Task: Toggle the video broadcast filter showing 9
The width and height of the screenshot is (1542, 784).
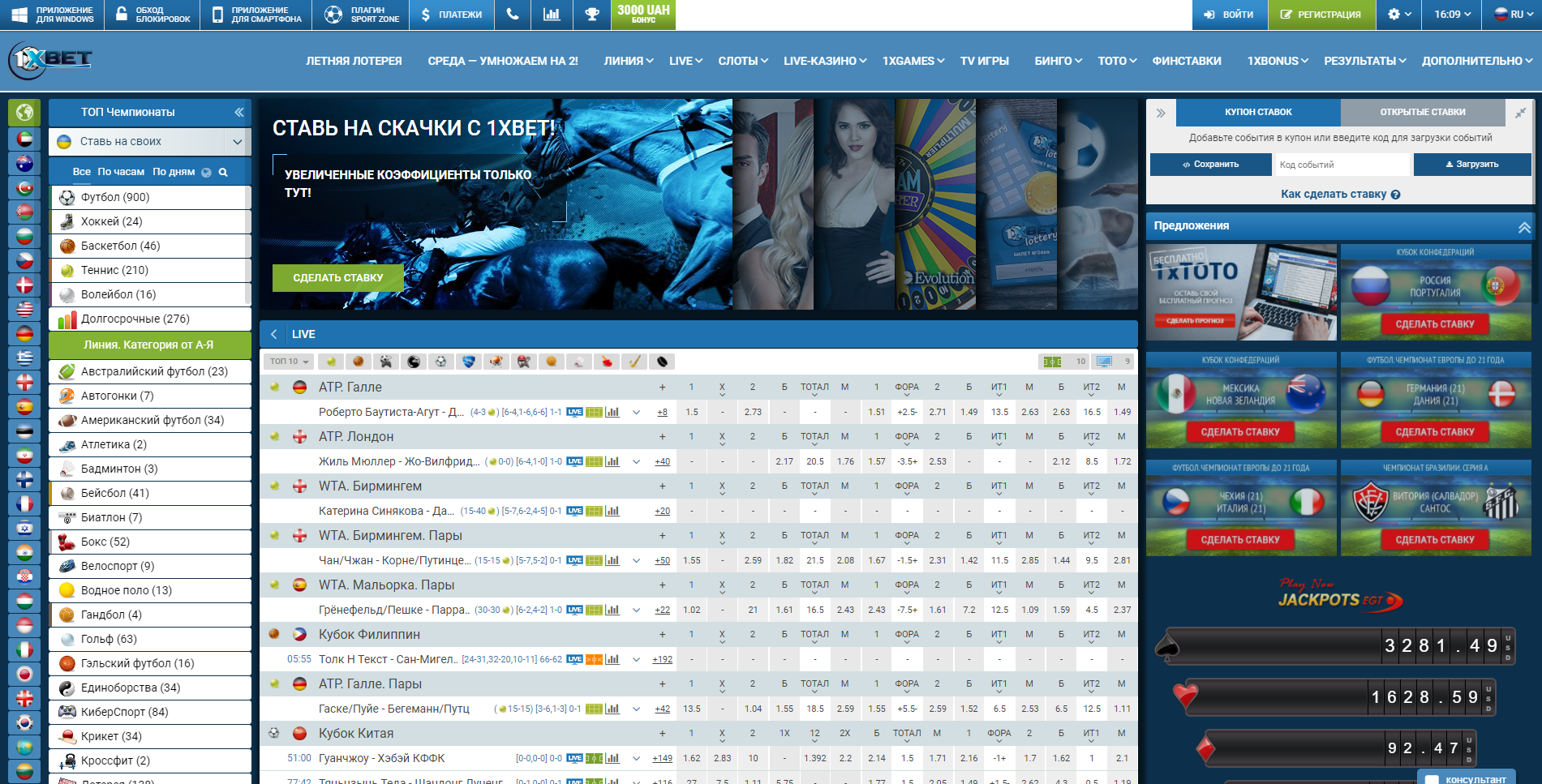Action: [x=1113, y=362]
